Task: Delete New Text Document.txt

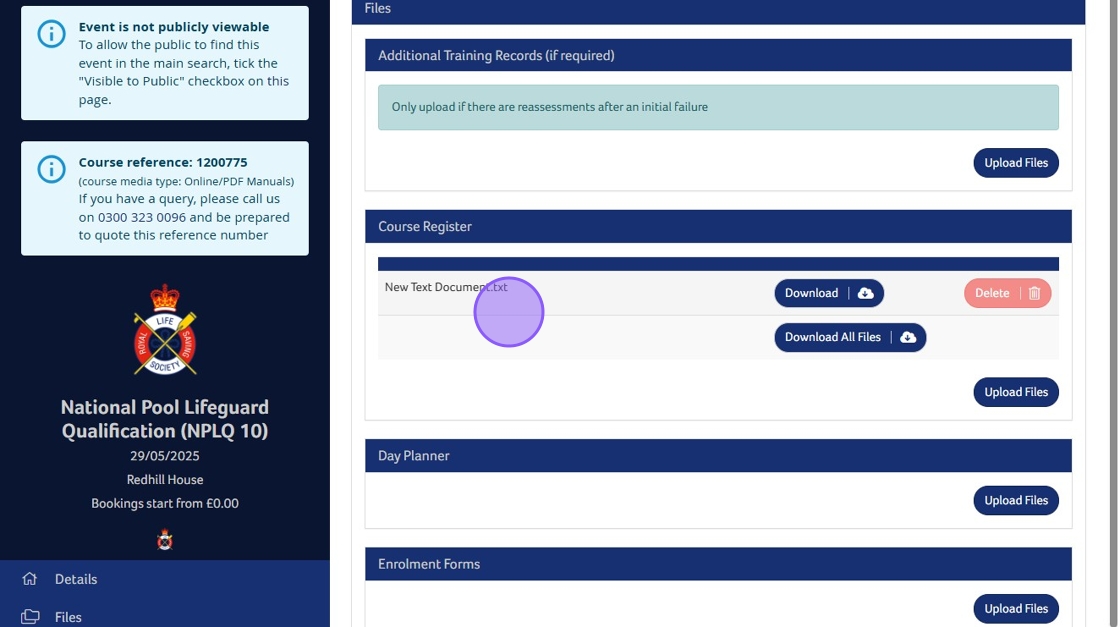Action: click(x=1008, y=294)
